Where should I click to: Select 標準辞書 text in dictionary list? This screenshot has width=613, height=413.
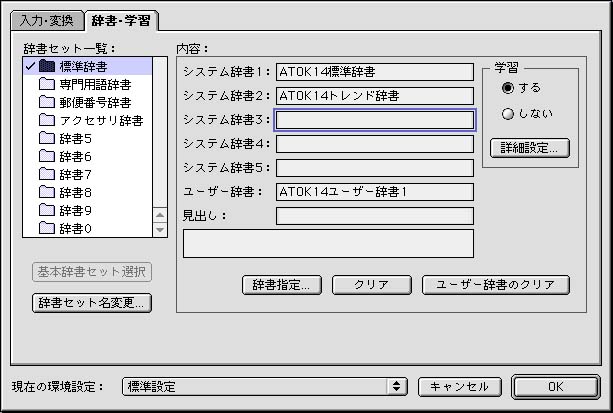[x=83, y=66]
